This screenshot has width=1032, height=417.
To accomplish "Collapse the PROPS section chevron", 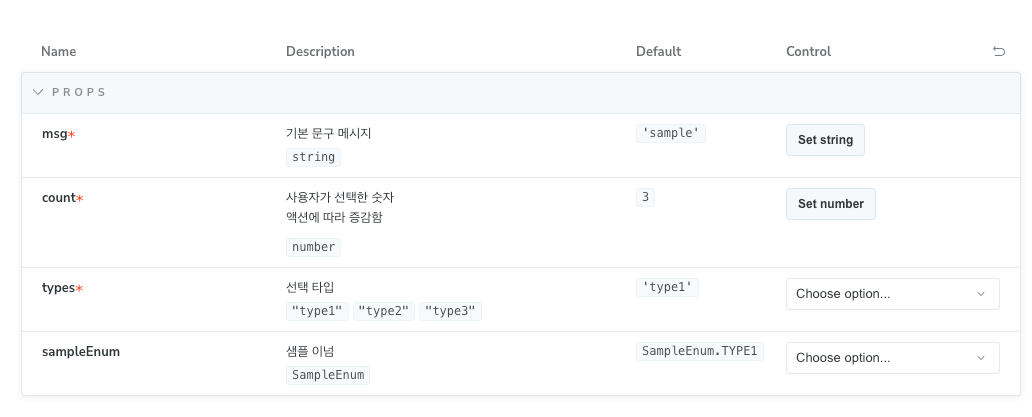I will (x=38, y=92).
